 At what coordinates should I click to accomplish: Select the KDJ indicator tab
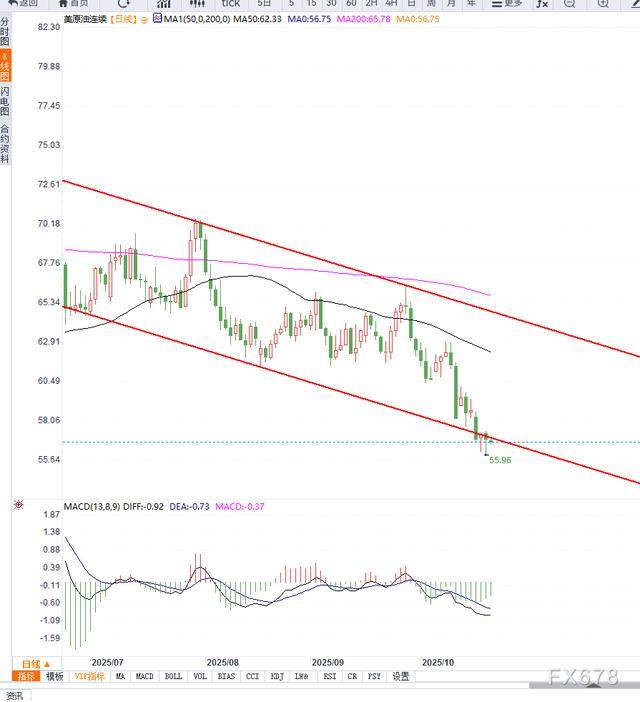pos(277,677)
